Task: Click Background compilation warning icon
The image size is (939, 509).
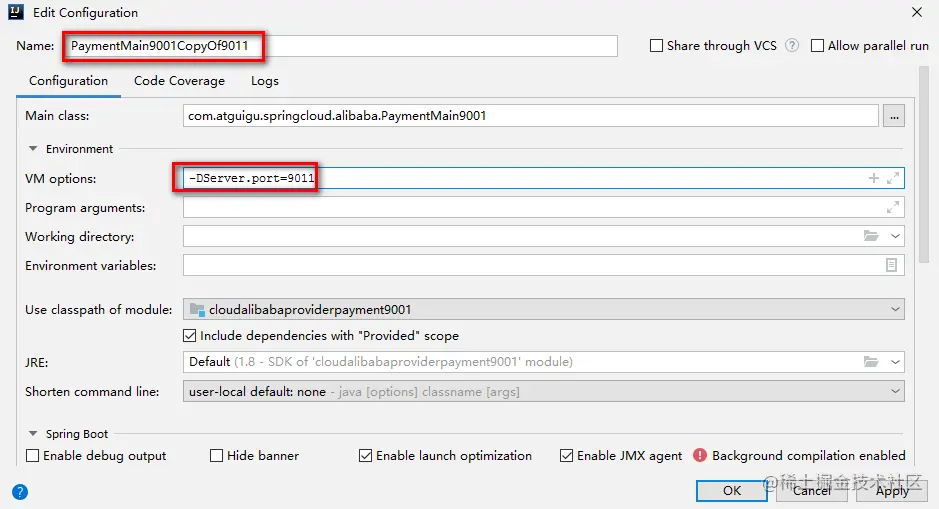Action: click(x=699, y=455)
